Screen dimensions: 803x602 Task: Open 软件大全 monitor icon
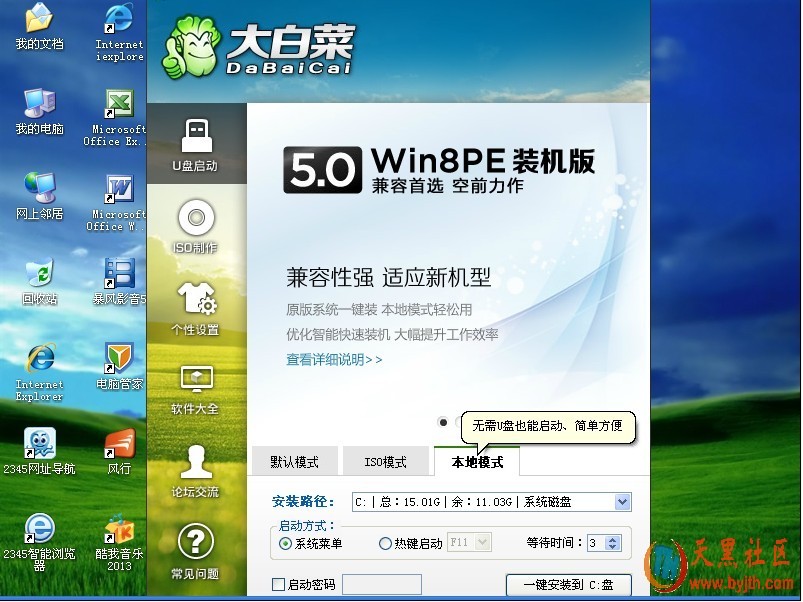click(x=196, y=387)
